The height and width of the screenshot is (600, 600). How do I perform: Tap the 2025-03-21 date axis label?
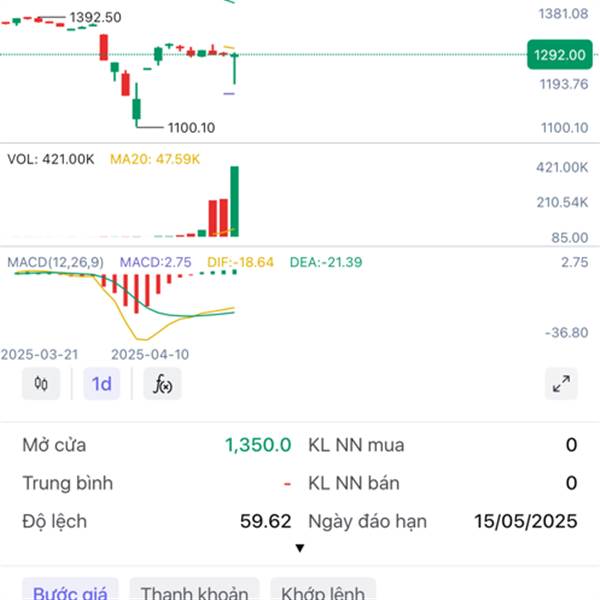[39, 354]
